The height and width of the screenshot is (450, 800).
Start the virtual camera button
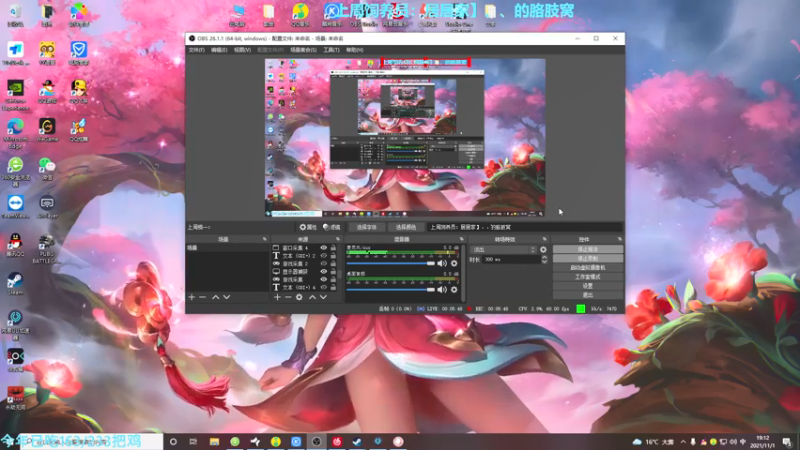point(588,267)
